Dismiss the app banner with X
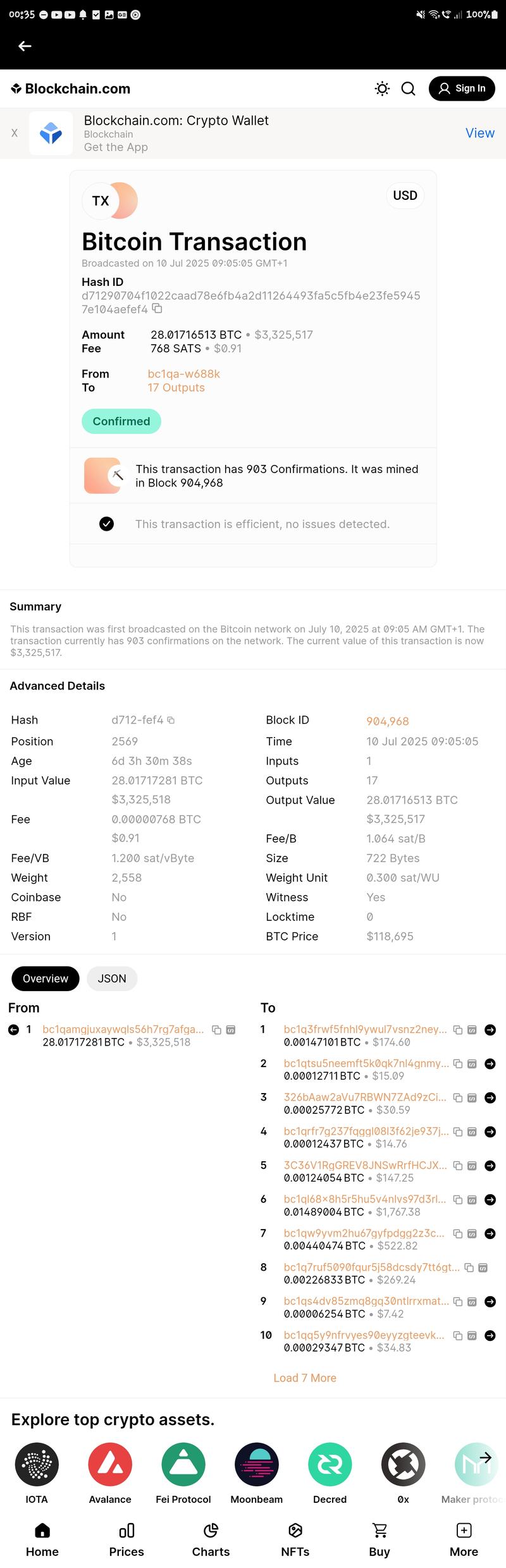 pyautogui.click(x=15, y=133)
